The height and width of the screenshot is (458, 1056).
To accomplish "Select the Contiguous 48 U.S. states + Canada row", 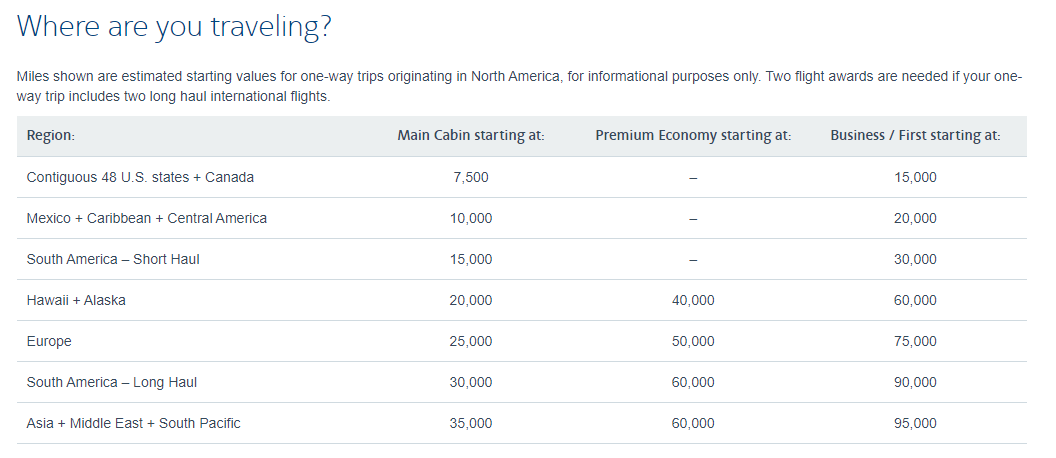I will click(x=522, y=177).
